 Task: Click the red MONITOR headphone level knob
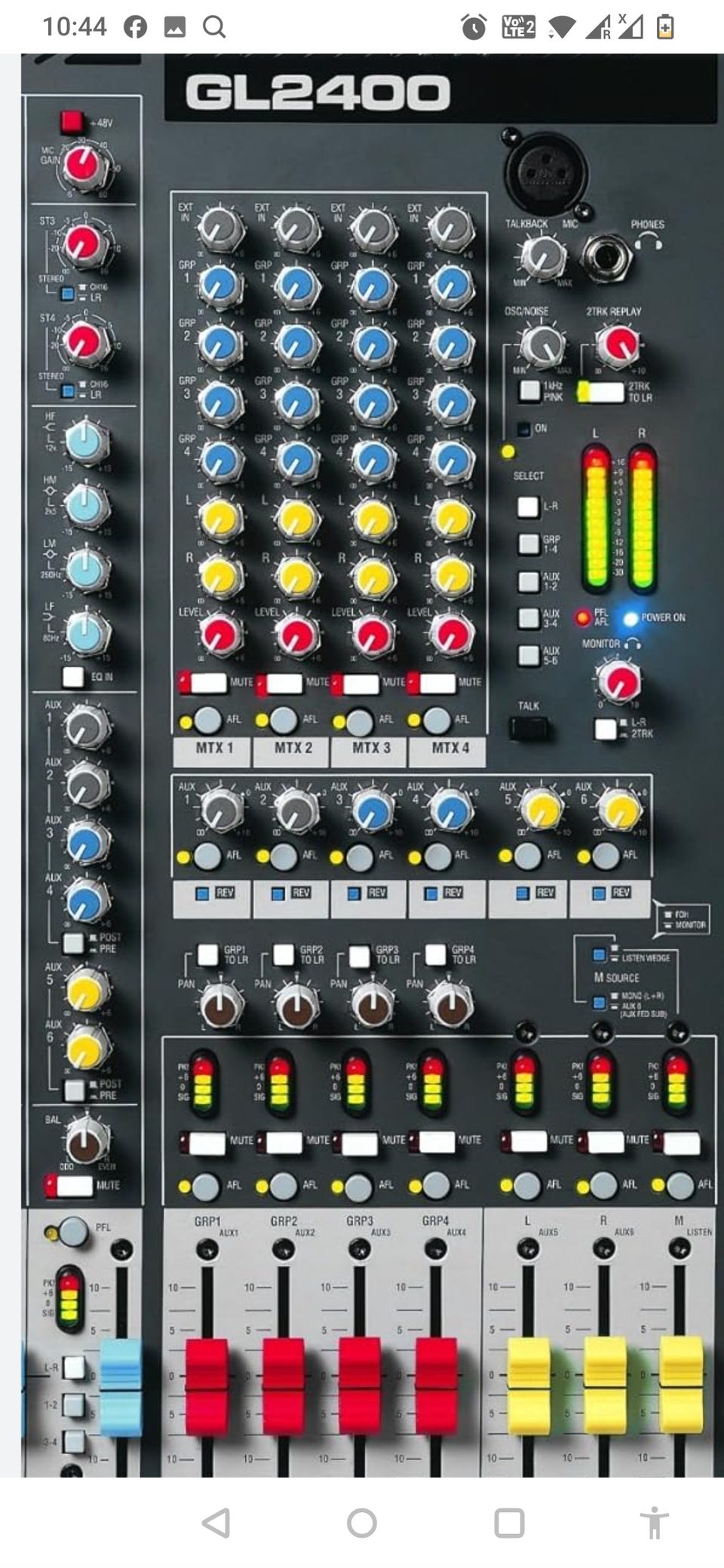[x=619, y=682]
